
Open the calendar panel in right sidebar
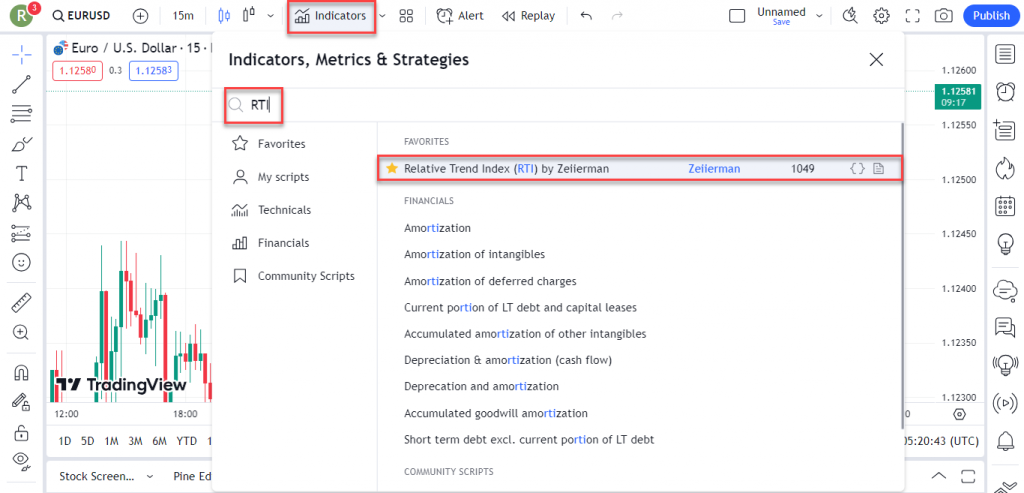click(1005, 206)
